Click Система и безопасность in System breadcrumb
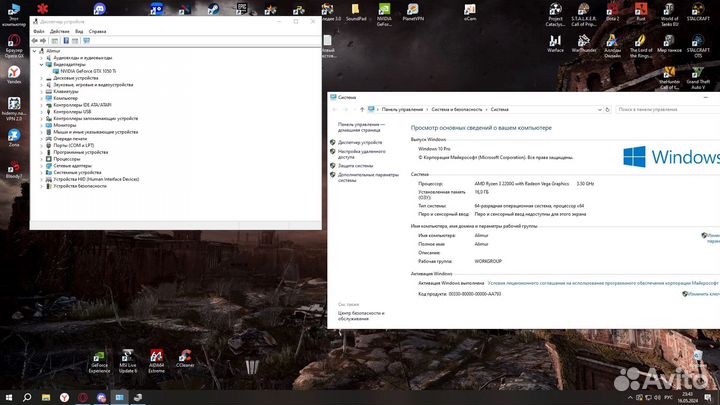 (457, 110)
